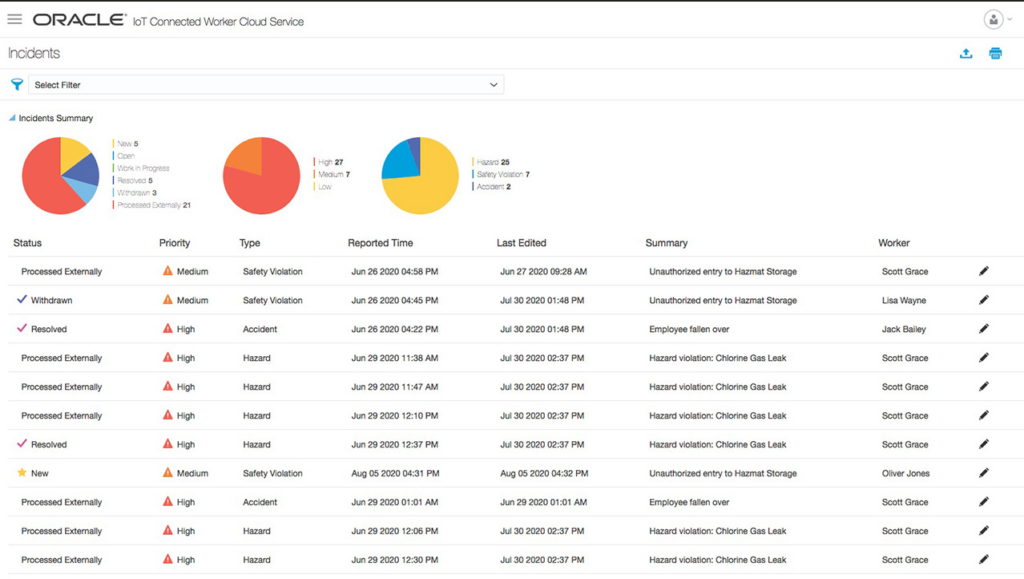Collapse the Incidents Summary section
The image size is (1024, 579).
pos(11,117)
